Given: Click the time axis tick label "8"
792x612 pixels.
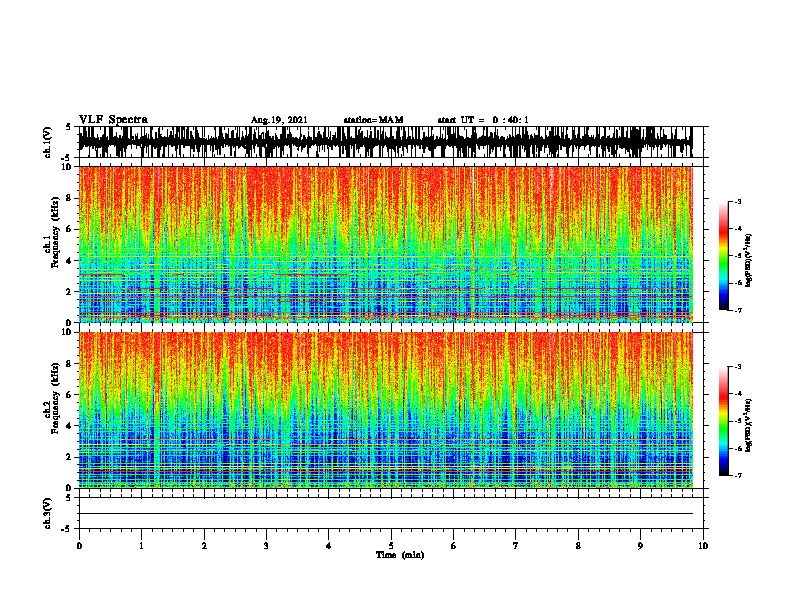Looking at the screenshot, I should coord(578,546).
